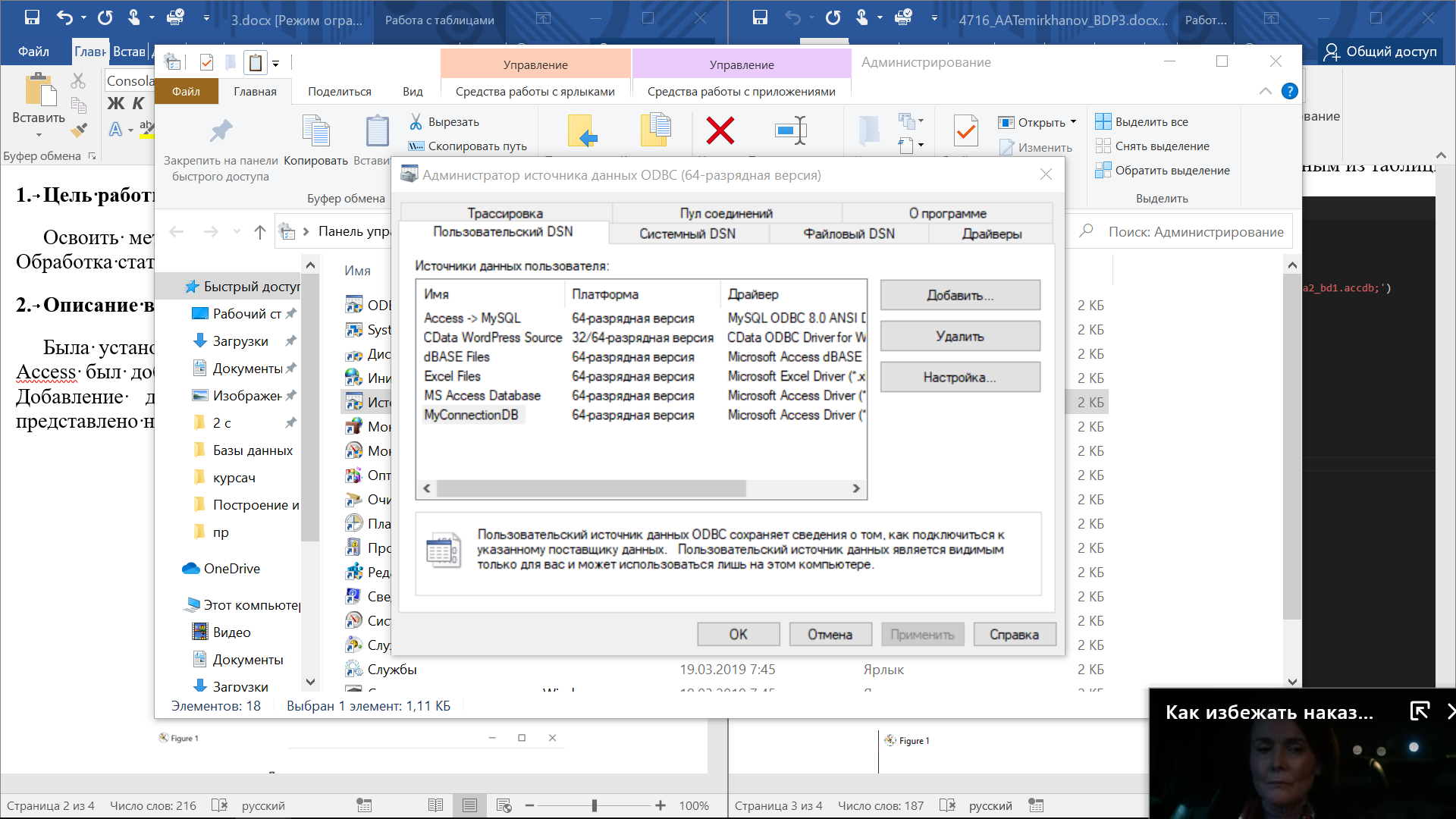Click the Properties checkmark icon in Explorer
Viewport: 1456px width, 819px height.
pos(965,130)
